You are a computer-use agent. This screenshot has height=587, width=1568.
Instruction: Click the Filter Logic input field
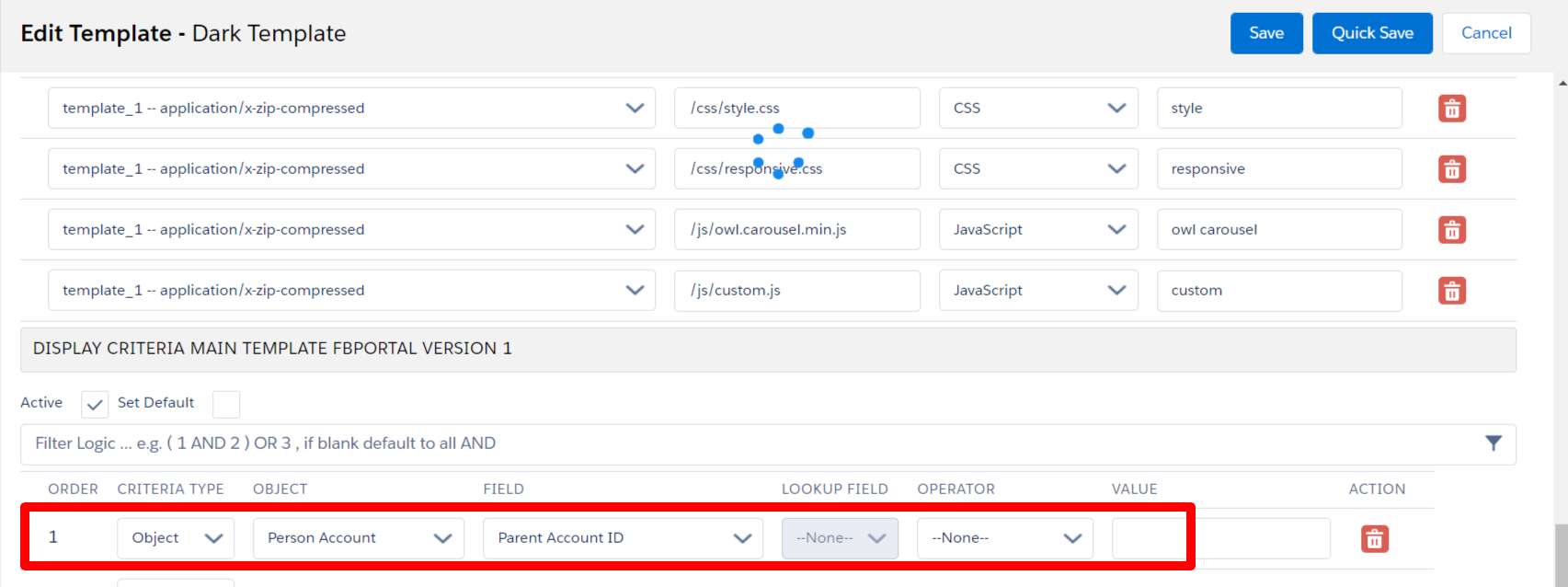(x=736, y=443)
